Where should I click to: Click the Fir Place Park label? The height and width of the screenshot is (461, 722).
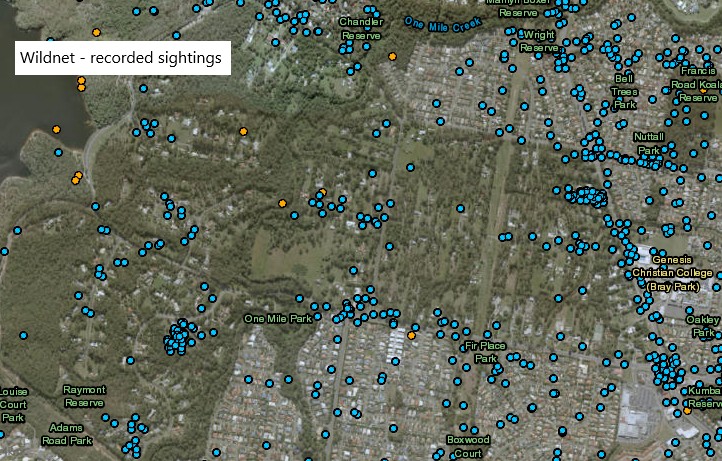tap(485, 352)
